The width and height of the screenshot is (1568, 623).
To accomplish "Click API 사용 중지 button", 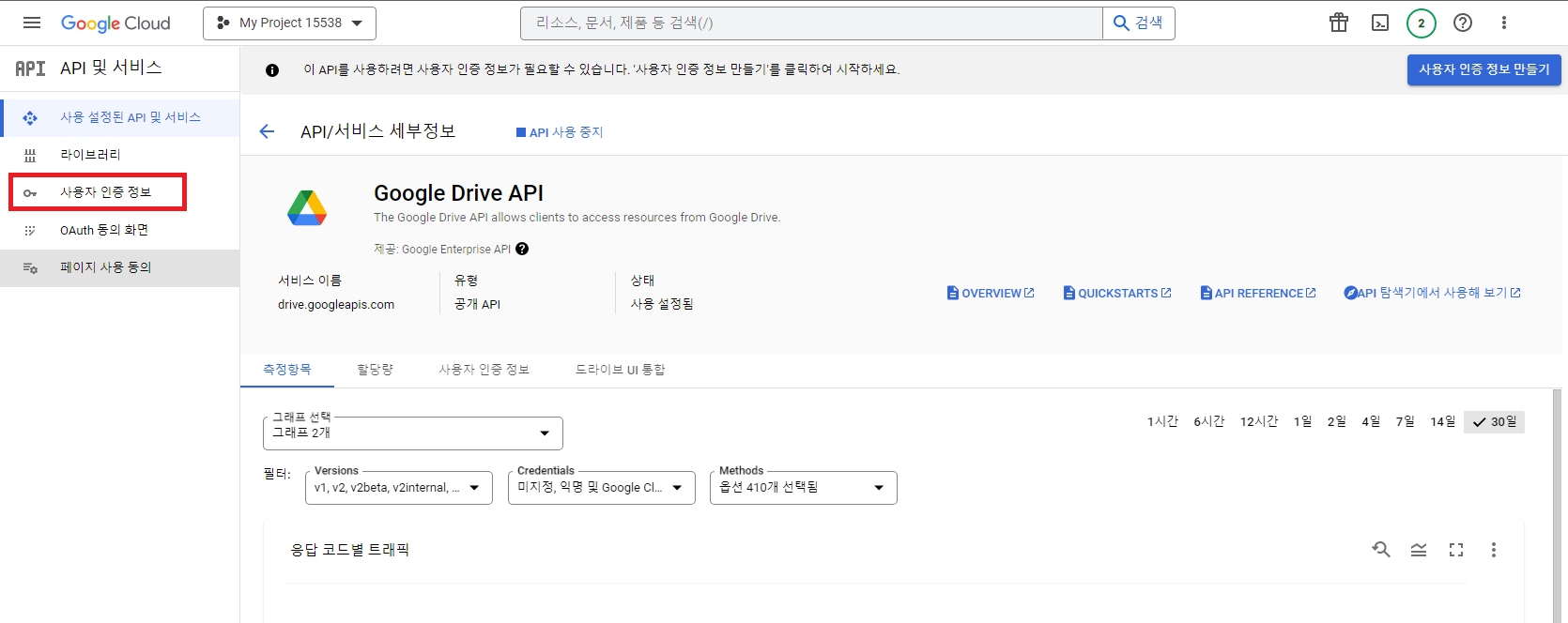I will (560, 132).
